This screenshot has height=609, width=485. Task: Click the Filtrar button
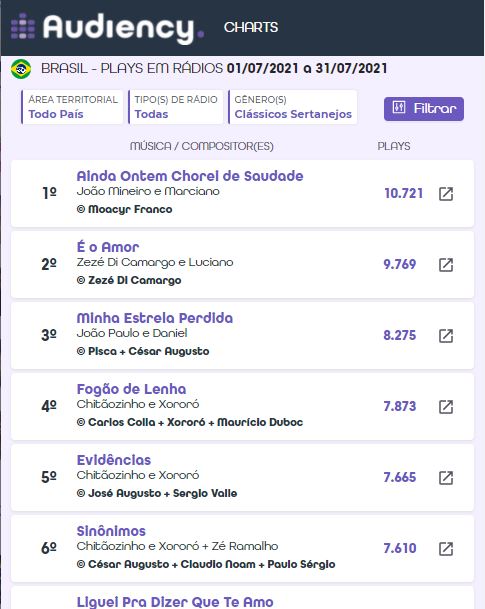coord(424,109)
